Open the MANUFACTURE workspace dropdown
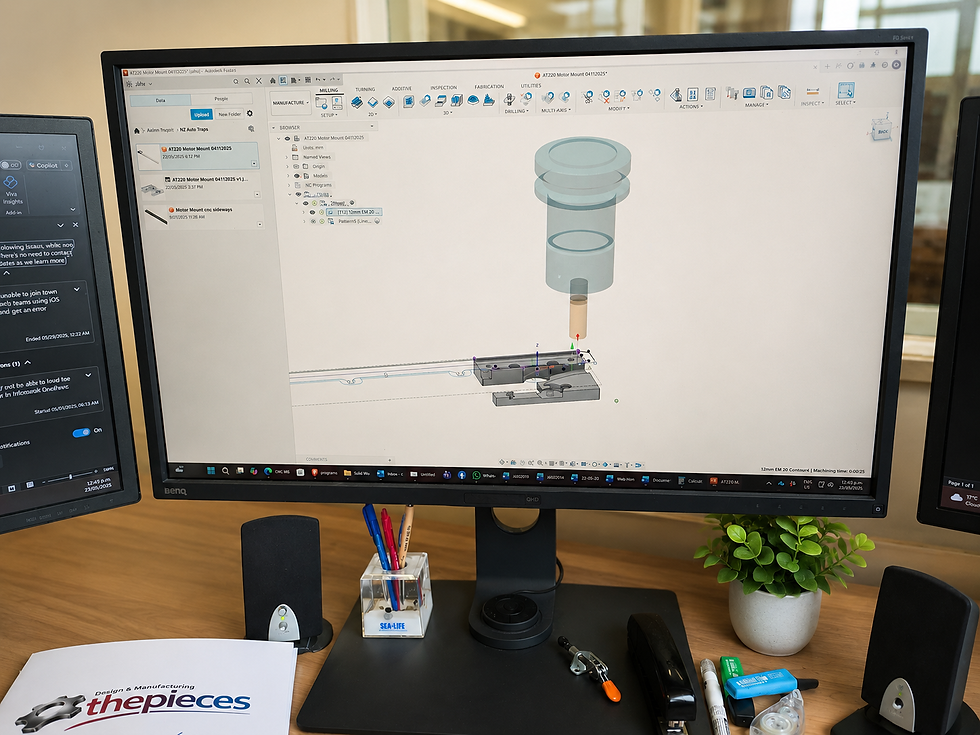 [291, 103]
